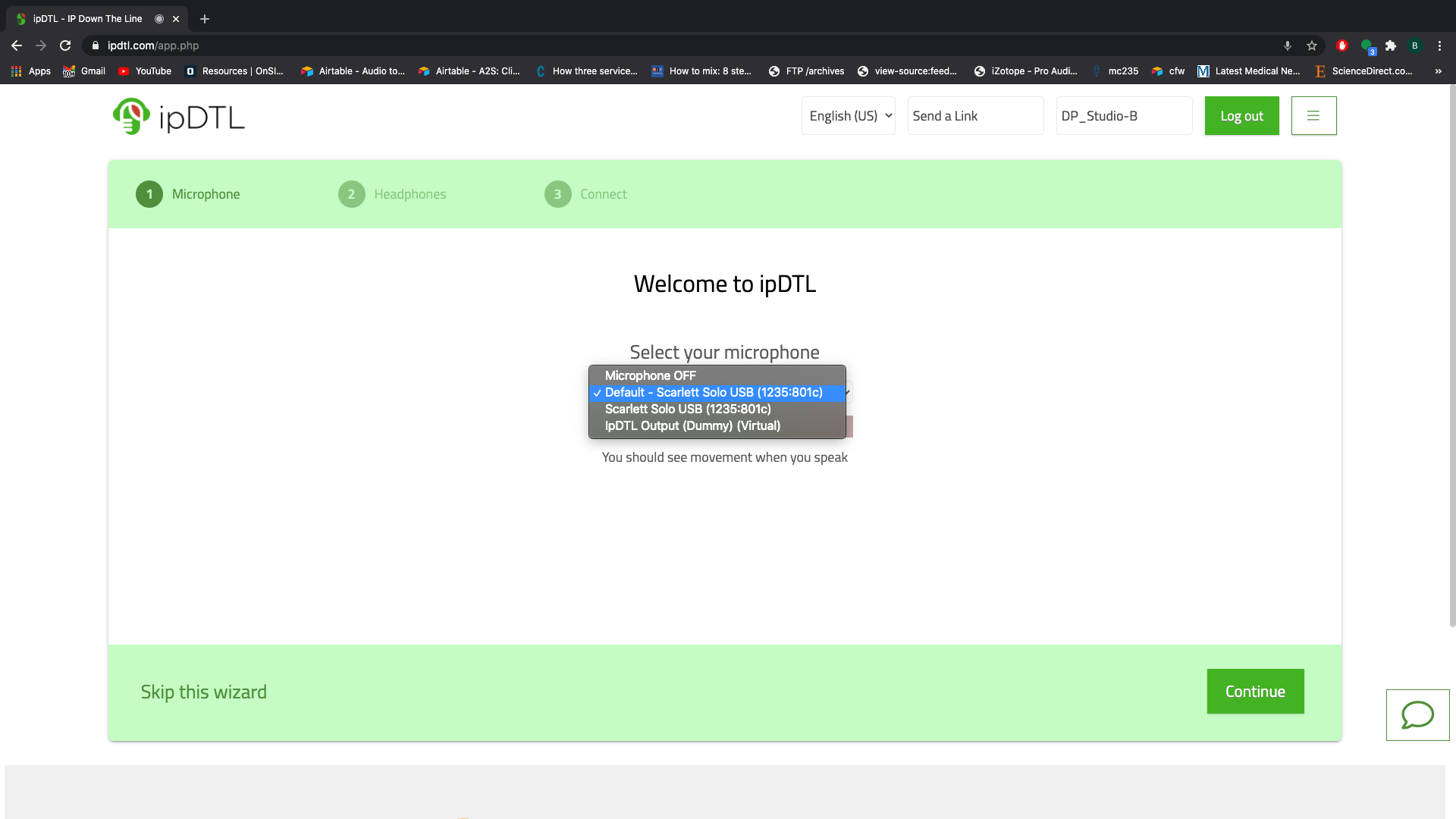1456x819 pixels.
Task: Open the Chrome profile avatar B
Action: (1415, 45)
